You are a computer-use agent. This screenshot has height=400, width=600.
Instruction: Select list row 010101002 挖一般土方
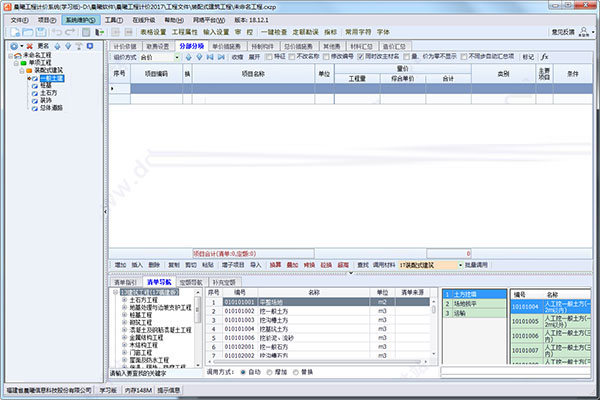point(318,311)
